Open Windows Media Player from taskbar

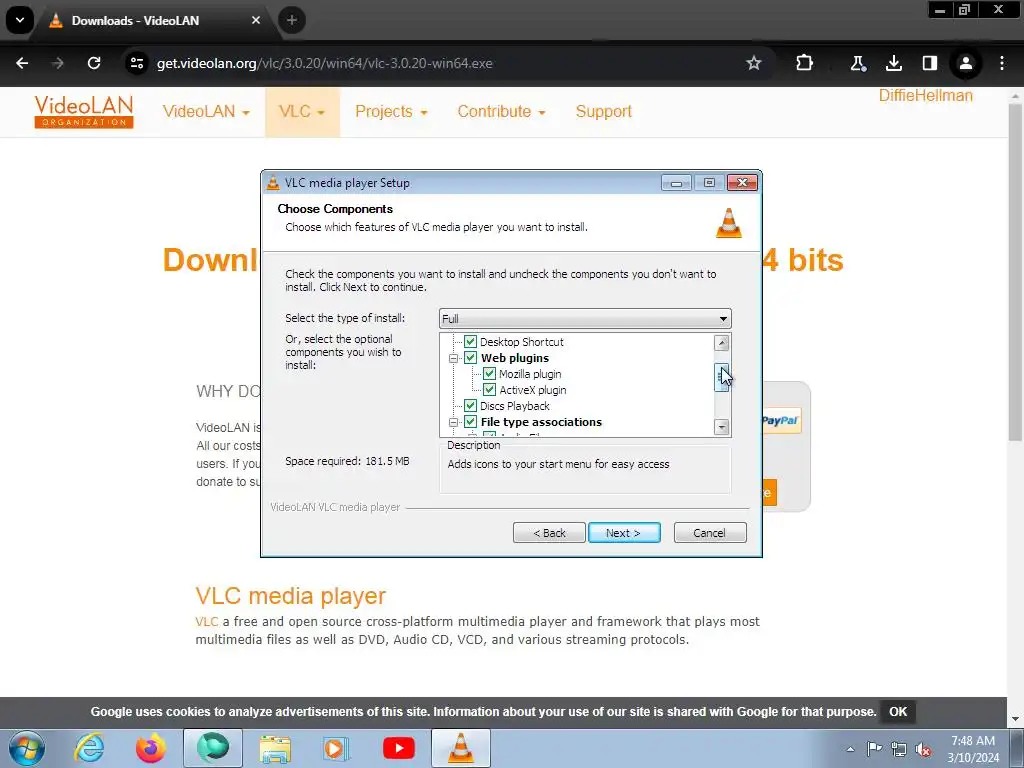tap(337, 748)
